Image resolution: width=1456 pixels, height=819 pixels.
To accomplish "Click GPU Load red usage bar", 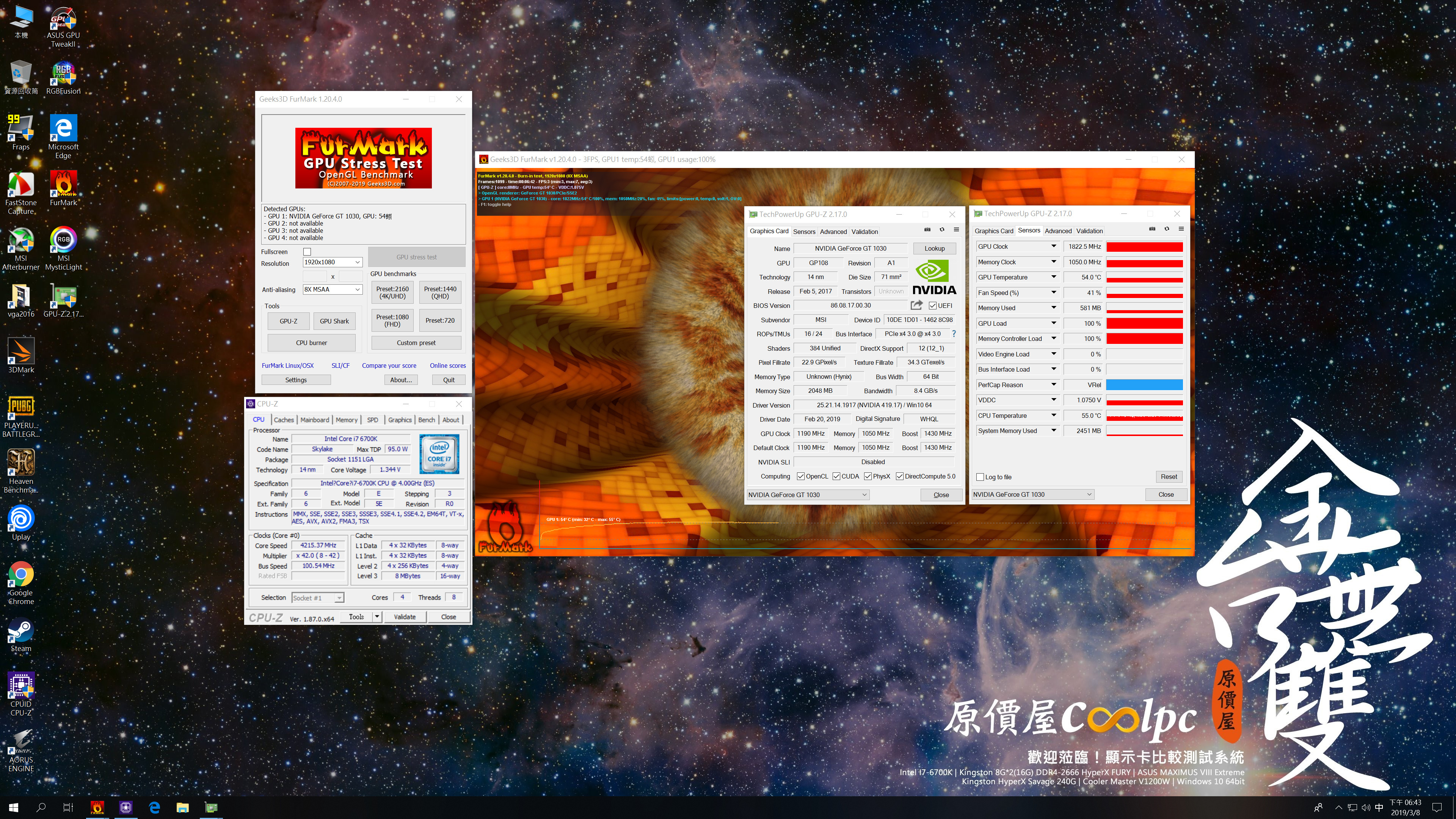I will coord(1145,324).
